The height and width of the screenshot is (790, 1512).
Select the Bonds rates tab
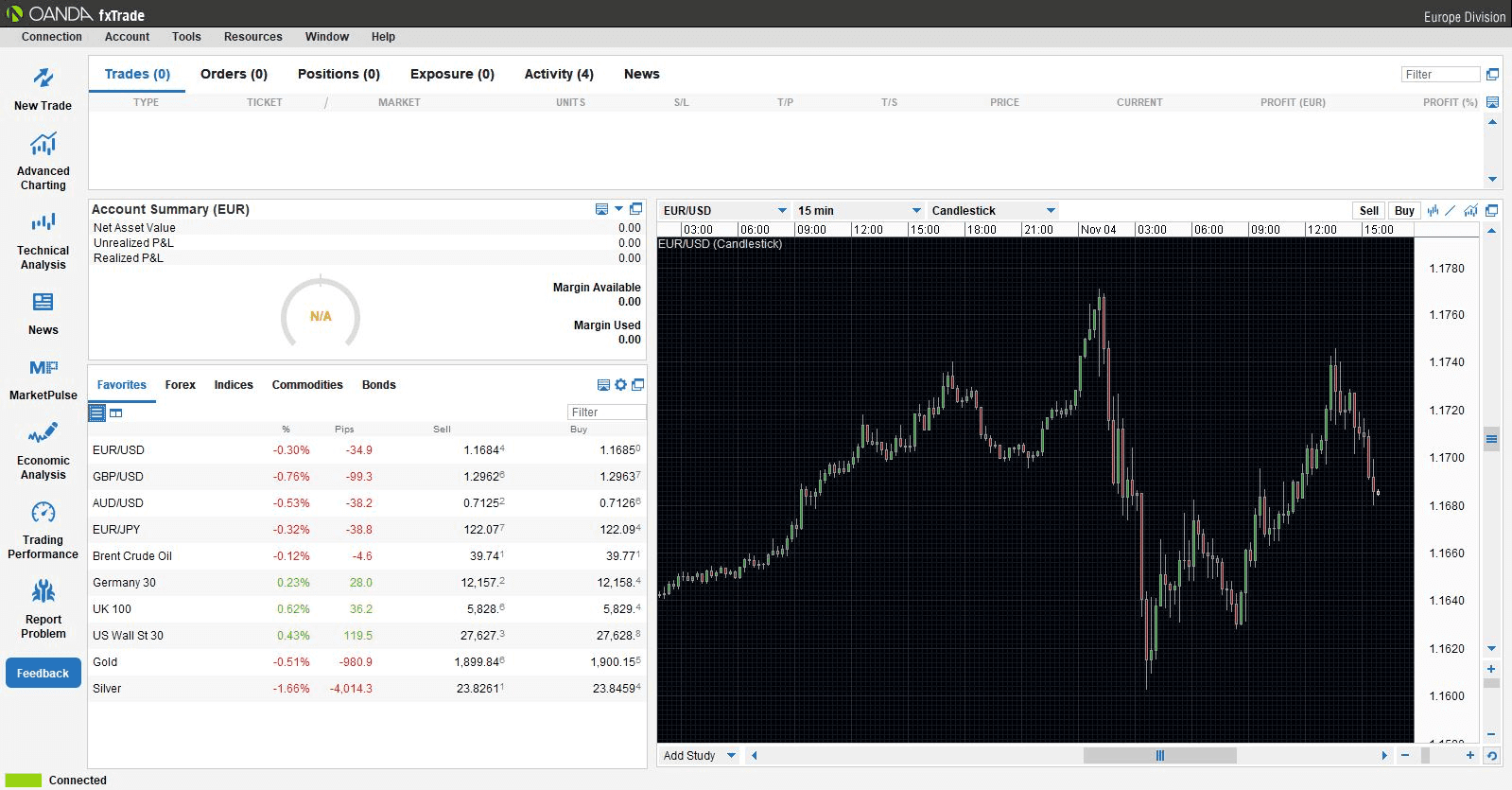[x=378, y=385]
